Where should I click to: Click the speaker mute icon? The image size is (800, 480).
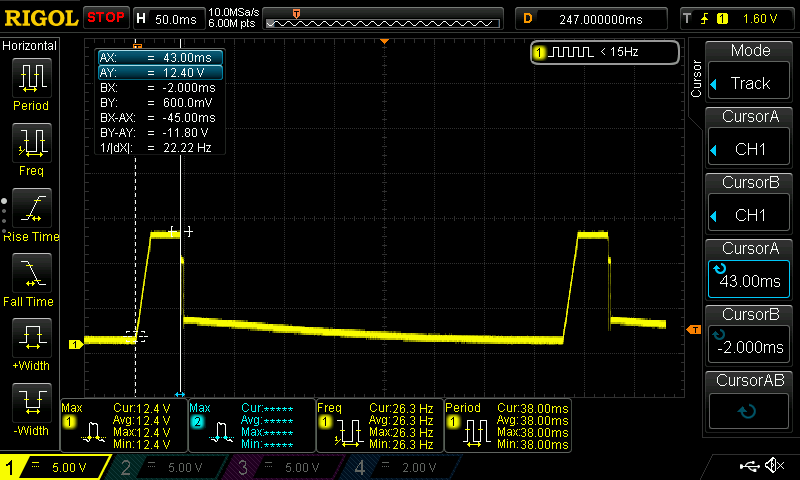(x=773, y=466)
